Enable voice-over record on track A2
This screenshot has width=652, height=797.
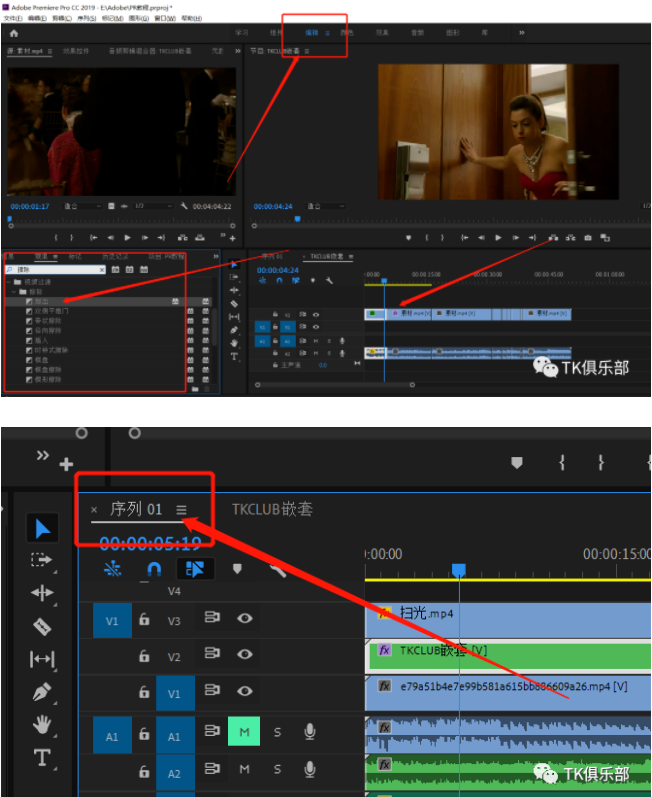(309, 770)
